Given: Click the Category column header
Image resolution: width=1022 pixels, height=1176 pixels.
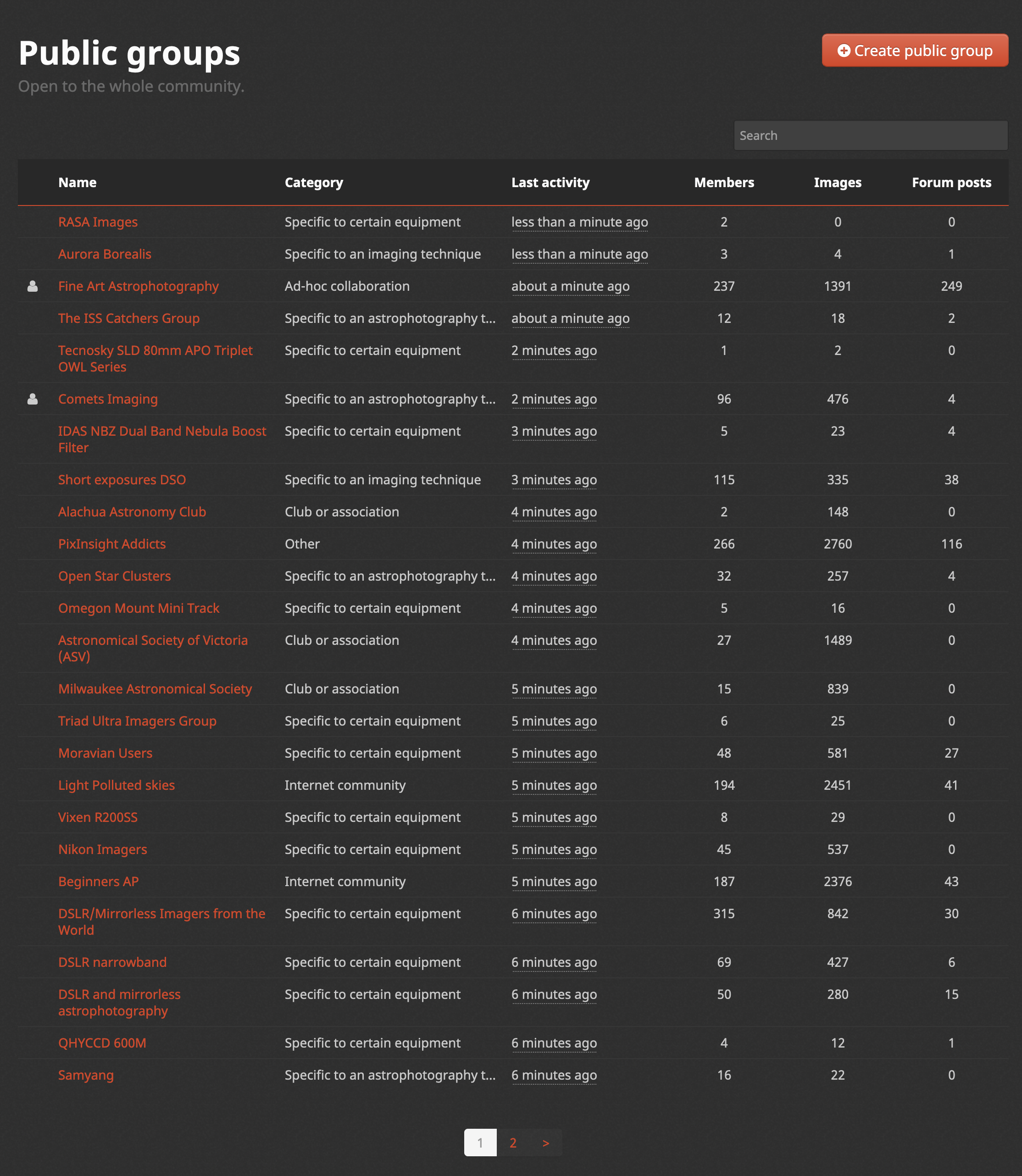Looking at the screenshot, I should [314, 183].
